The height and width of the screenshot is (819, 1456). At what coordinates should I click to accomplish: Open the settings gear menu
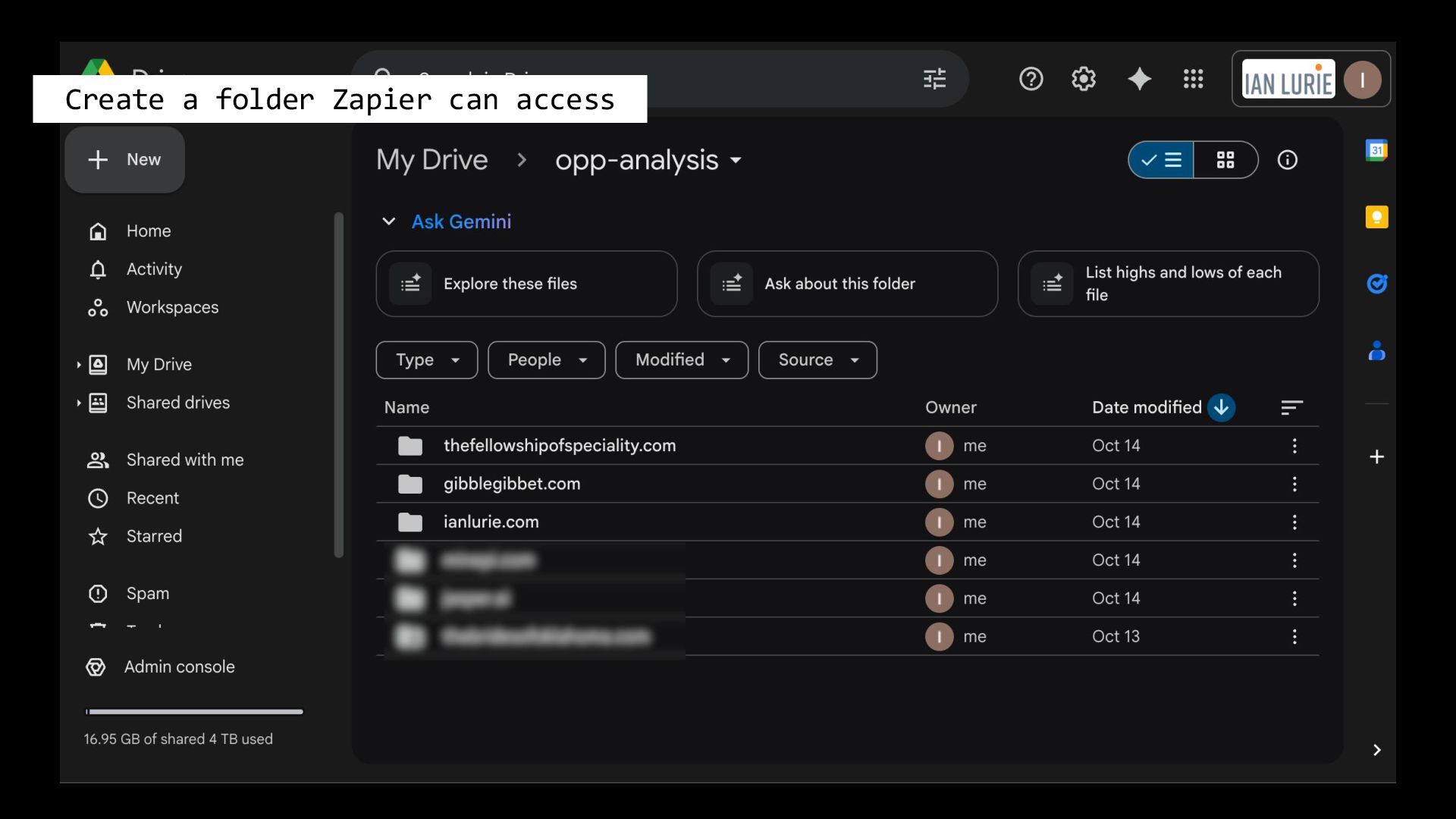click(x=1084, y=79)
